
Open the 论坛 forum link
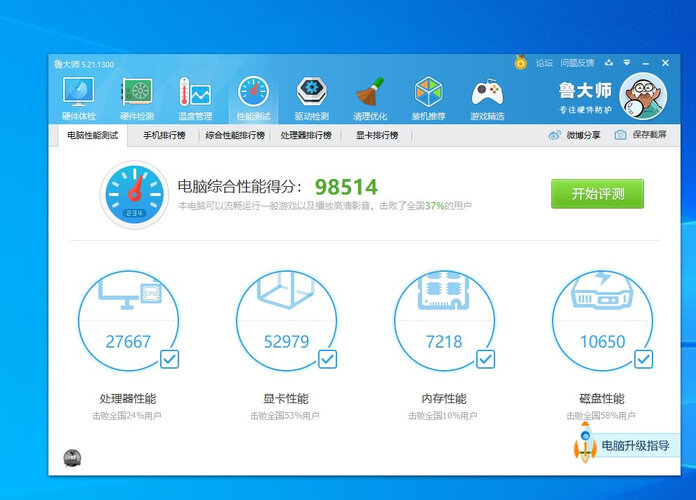[544, 63]
